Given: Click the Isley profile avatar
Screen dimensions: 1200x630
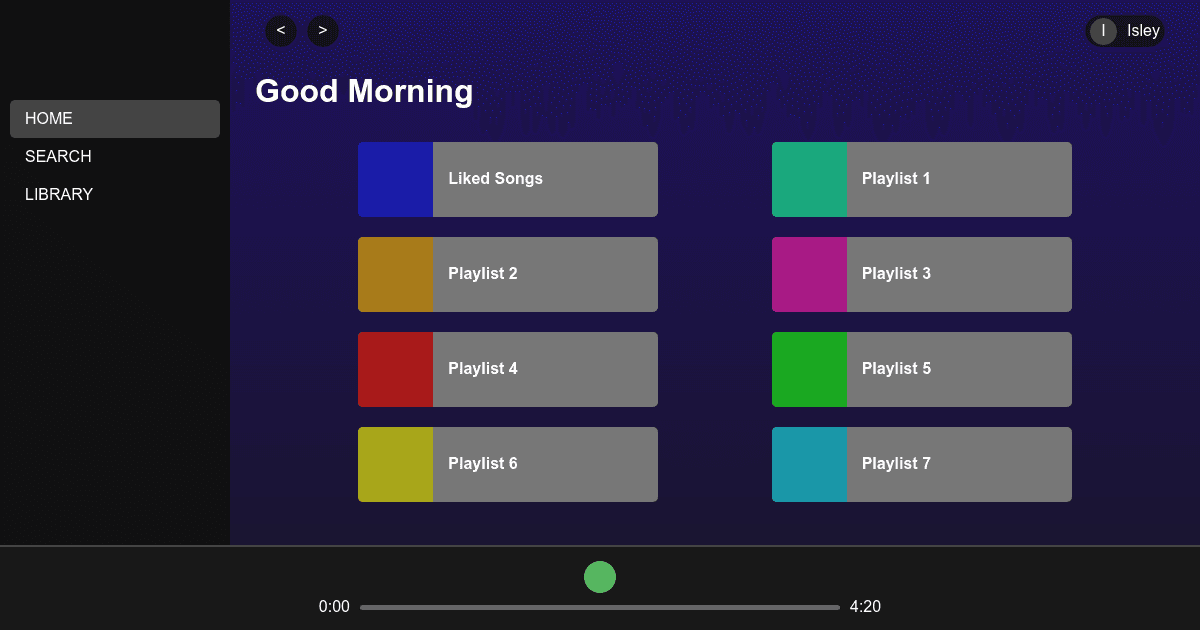Looking at the screenshot, I should click(1103, 31).
